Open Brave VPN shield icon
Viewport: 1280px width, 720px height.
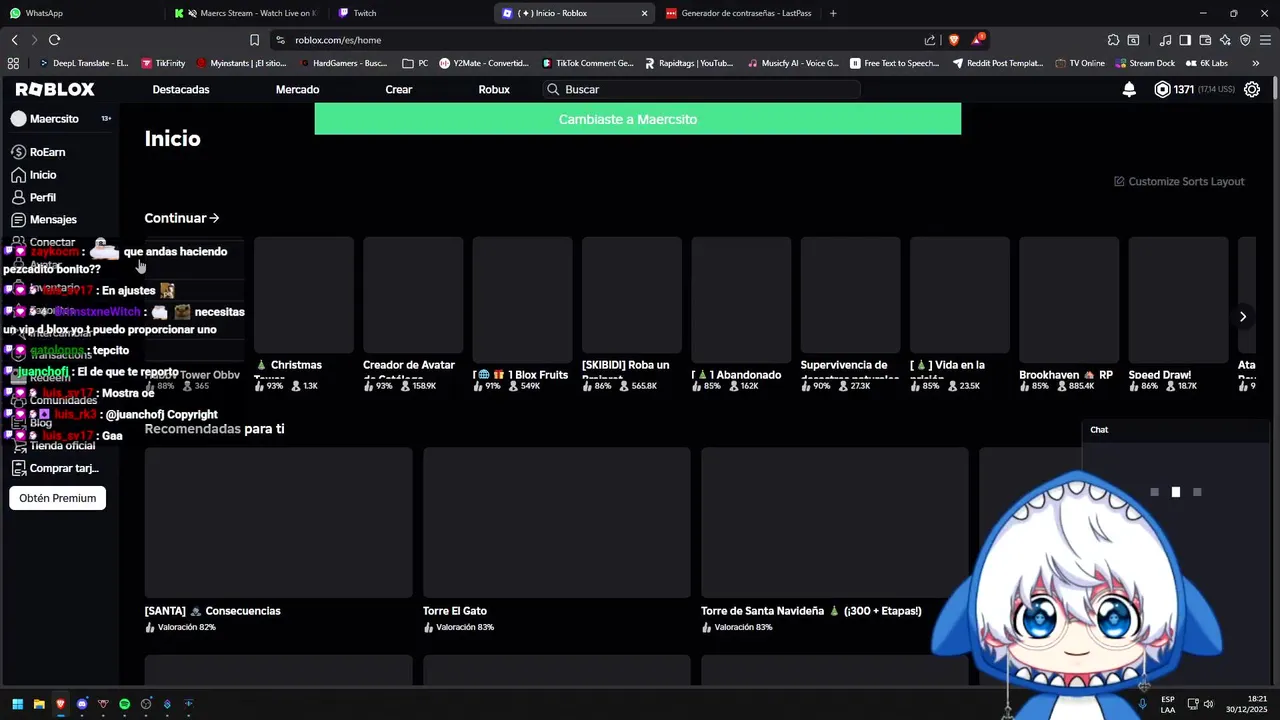[1245, 40]
